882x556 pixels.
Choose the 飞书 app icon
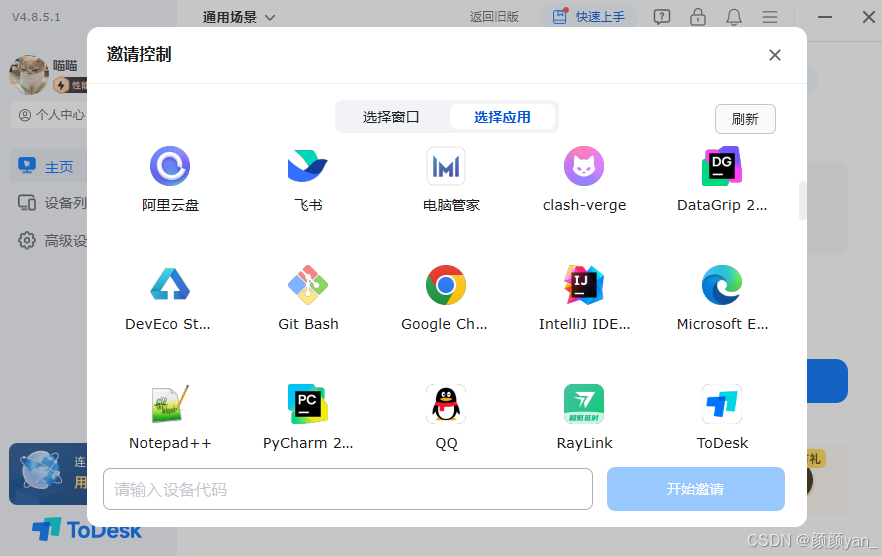308,166
